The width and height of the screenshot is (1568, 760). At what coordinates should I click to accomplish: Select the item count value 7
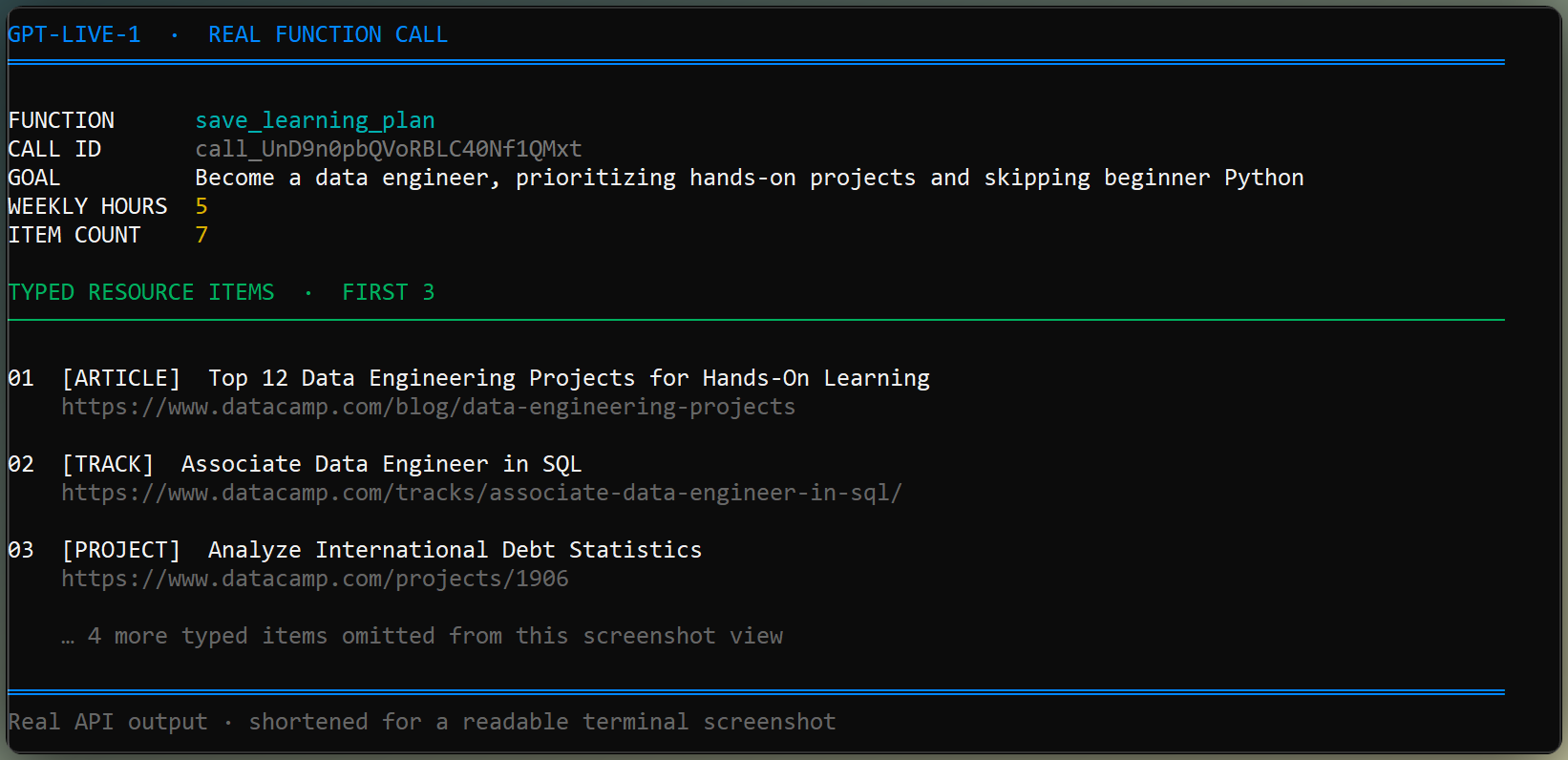tap(201, 236)
